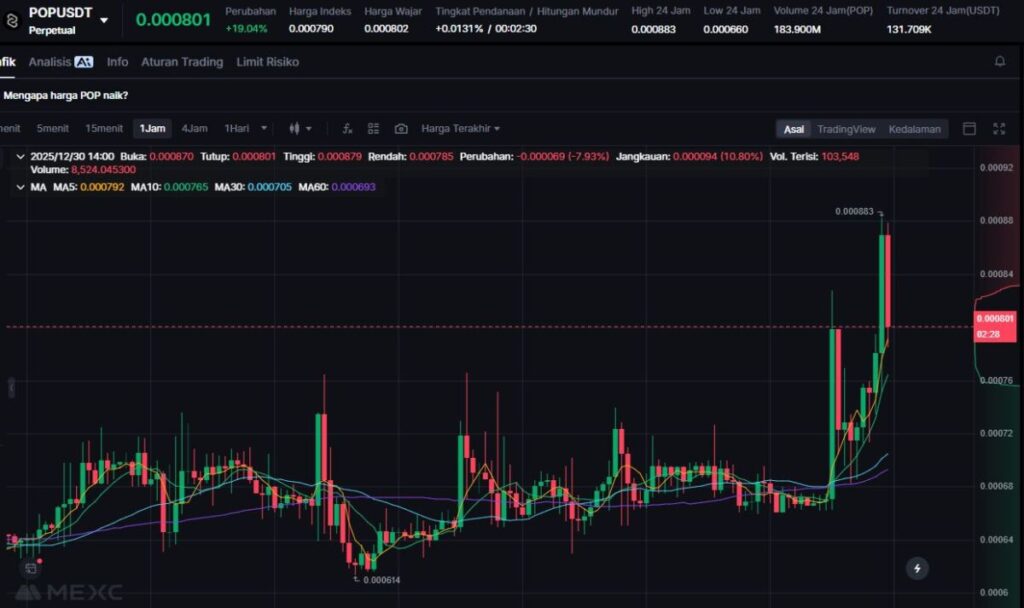
Task: Click the 'Mengapa harga POP naik?' link
Action: click(66, 96)
